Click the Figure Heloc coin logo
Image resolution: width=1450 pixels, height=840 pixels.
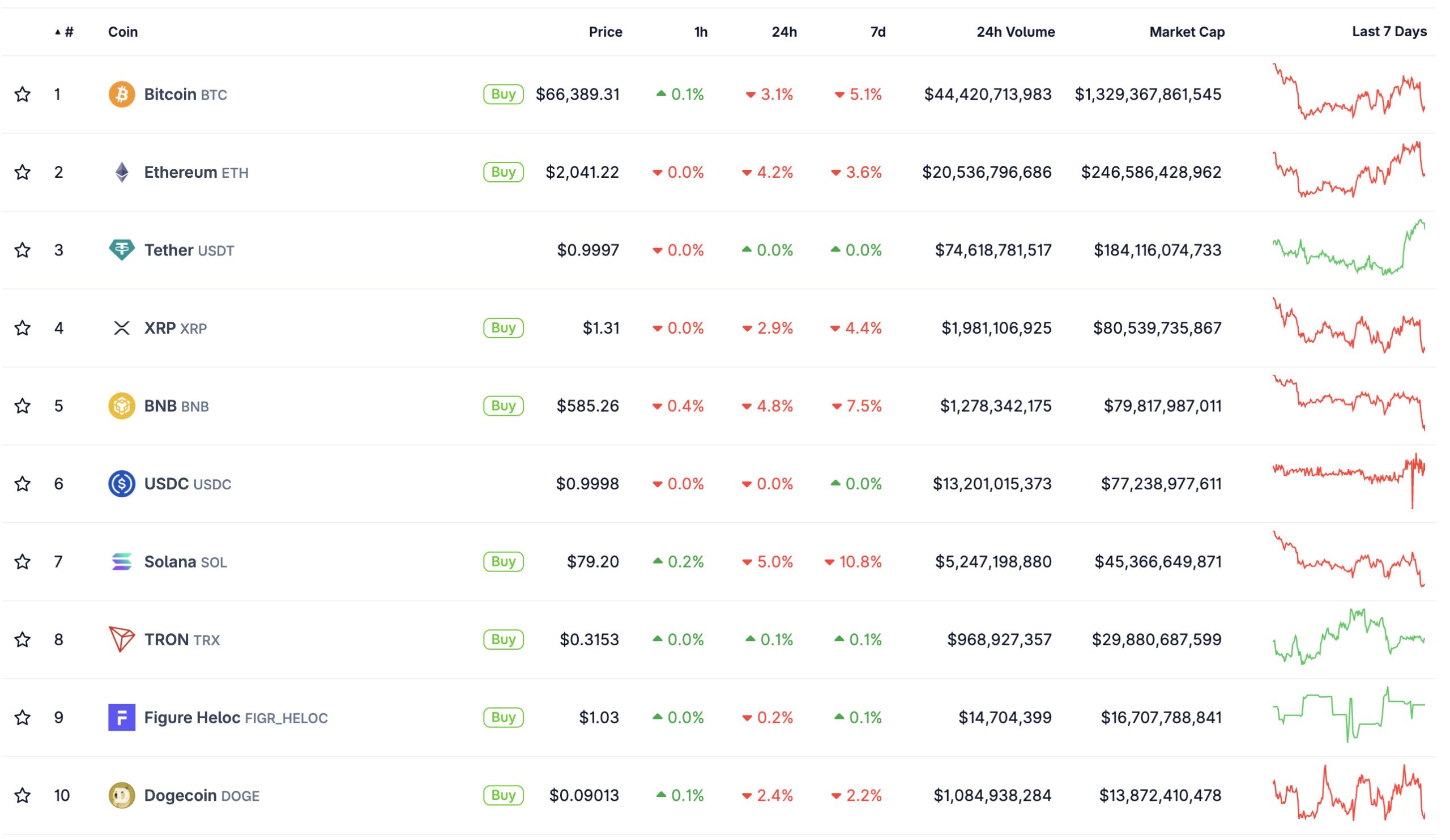point(121,718)
